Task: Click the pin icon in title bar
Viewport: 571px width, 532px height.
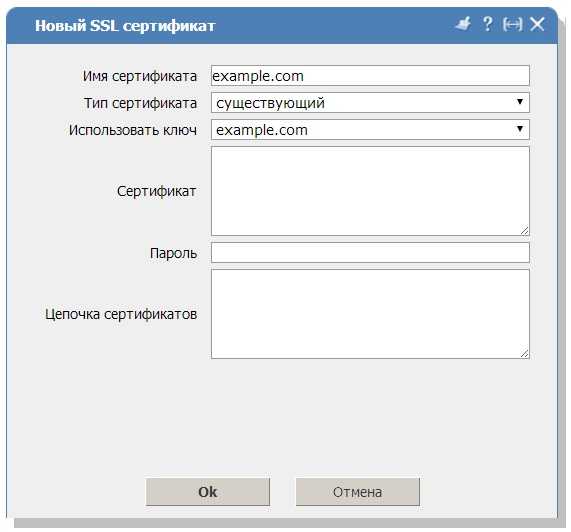Action: point(462,24)
